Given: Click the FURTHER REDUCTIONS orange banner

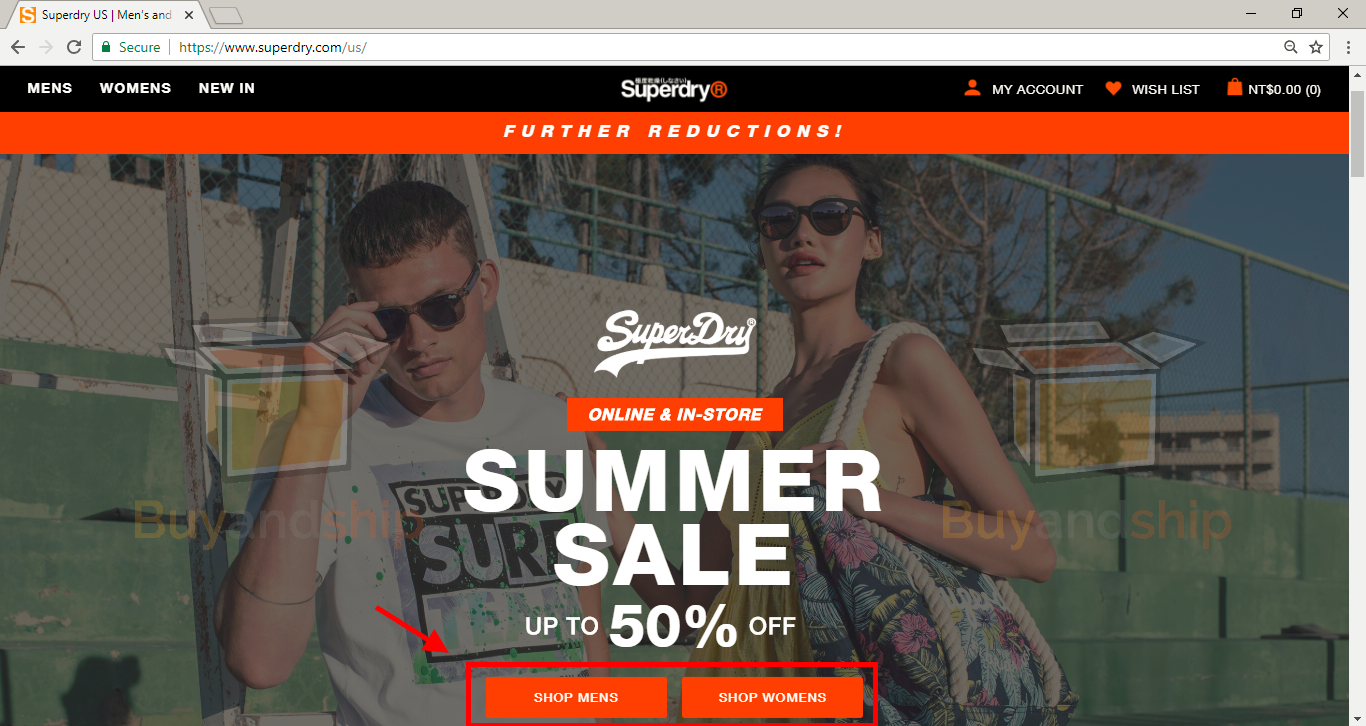Looking at the screenshot, I should point(675,132).
